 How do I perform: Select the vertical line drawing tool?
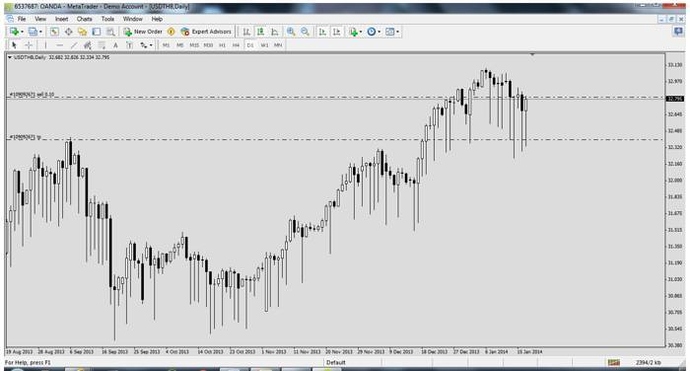pos(45,45)
